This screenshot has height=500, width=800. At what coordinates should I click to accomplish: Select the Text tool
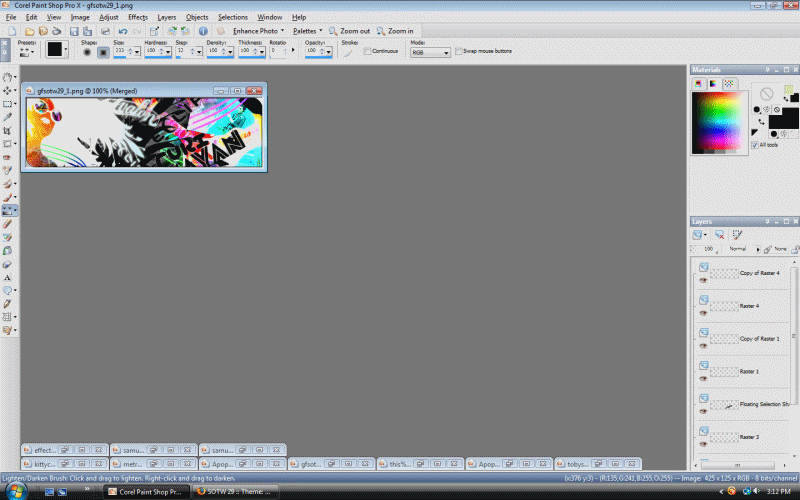[x=7, y=278]
